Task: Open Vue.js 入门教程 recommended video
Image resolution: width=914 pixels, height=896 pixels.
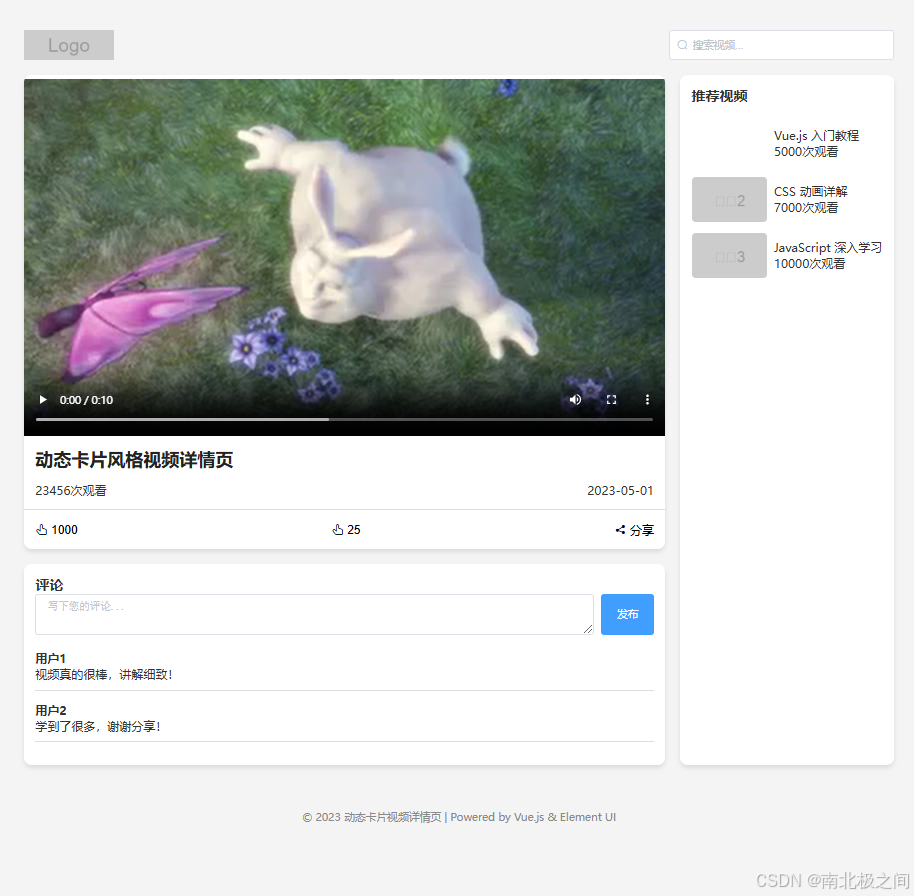Action: click(x=786, y=143)
